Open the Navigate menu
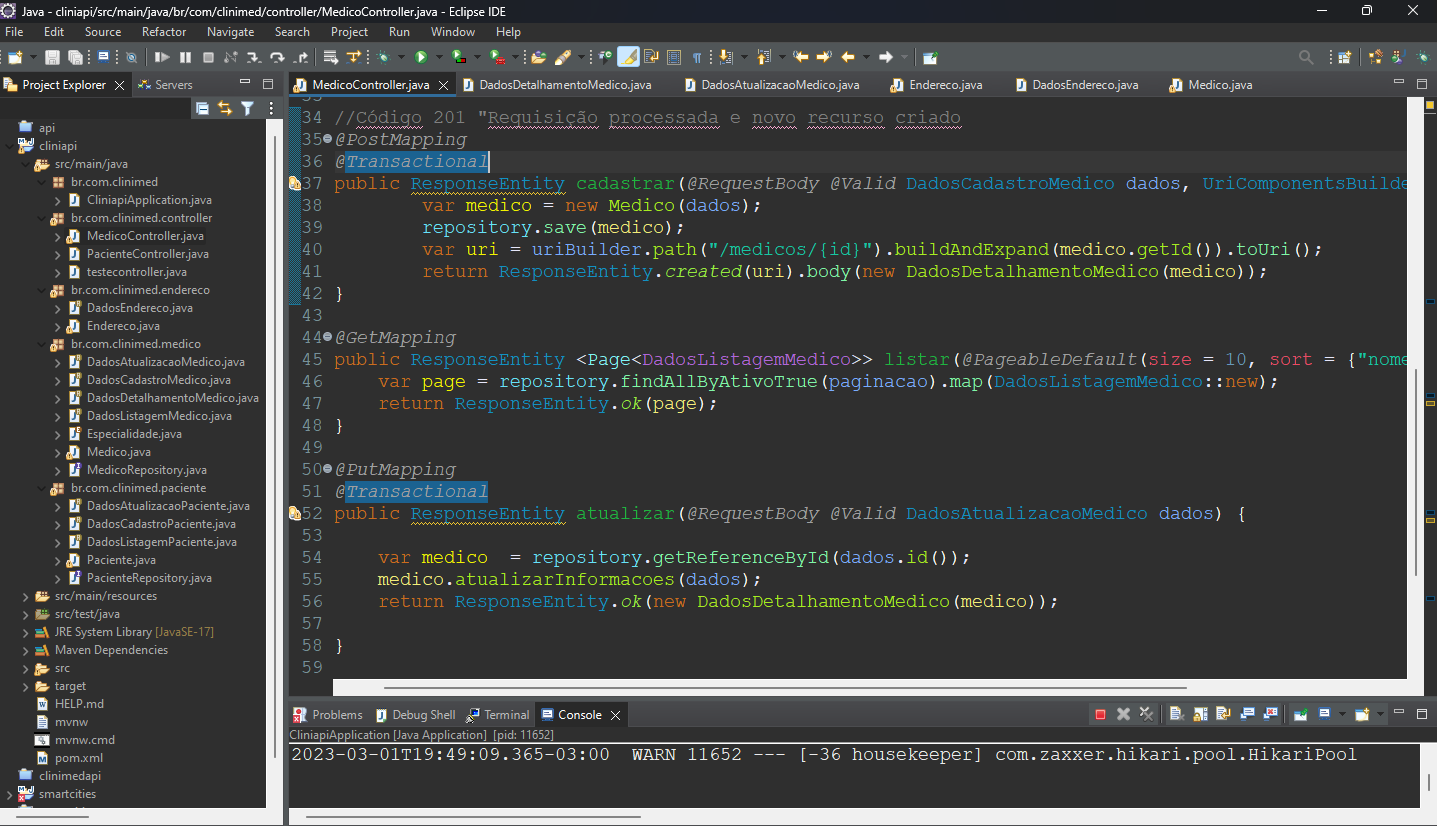Image resolution: width=1437 pixels, height=826 pixels. (x=230, y=32)
